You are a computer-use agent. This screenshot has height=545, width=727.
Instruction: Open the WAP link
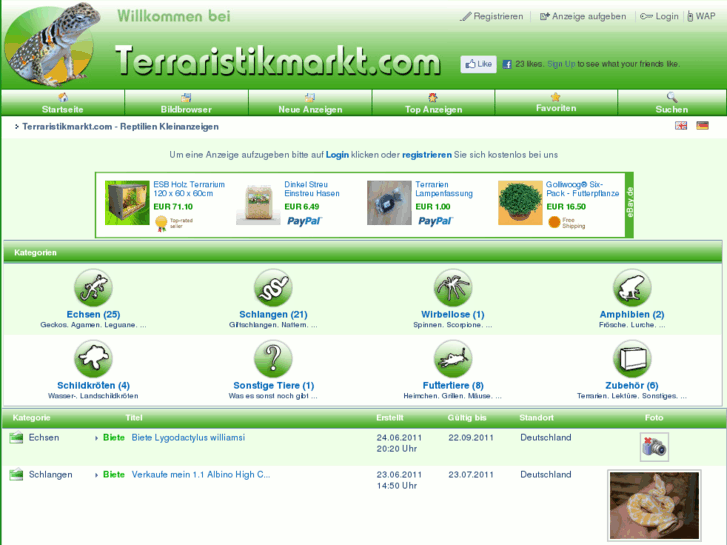(x=701, y=16)
